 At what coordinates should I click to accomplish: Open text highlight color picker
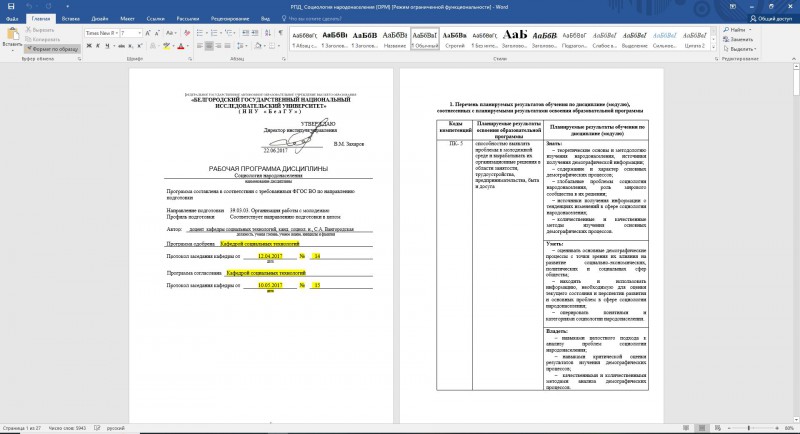172,46
